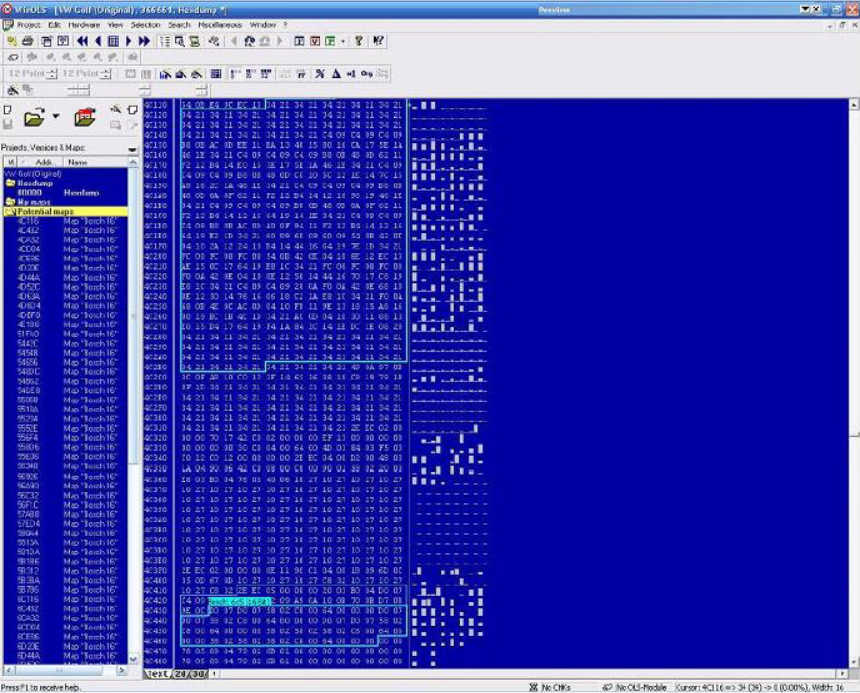Select the Potential maps folder row
This screenshot has height=693, width=860.
(x=65, y=211)
